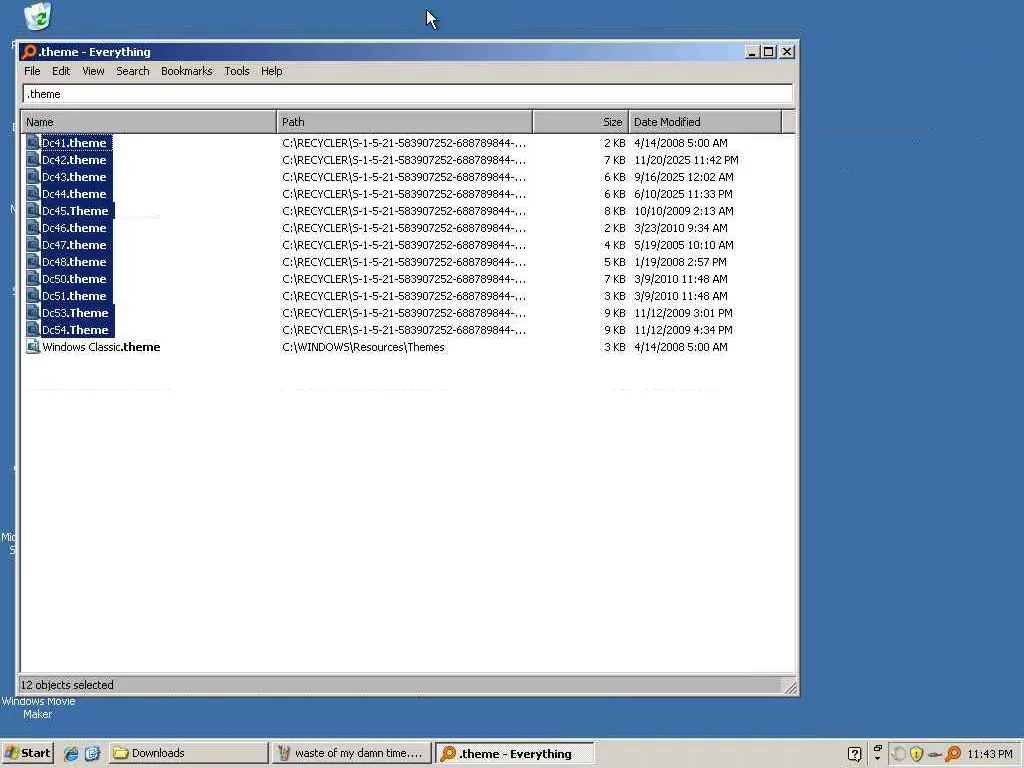Image resolution: width=1024 pixels, height=768 pixels.
Task: Switch to the Downloads taskbar window
Action: [x=188, y=753]
